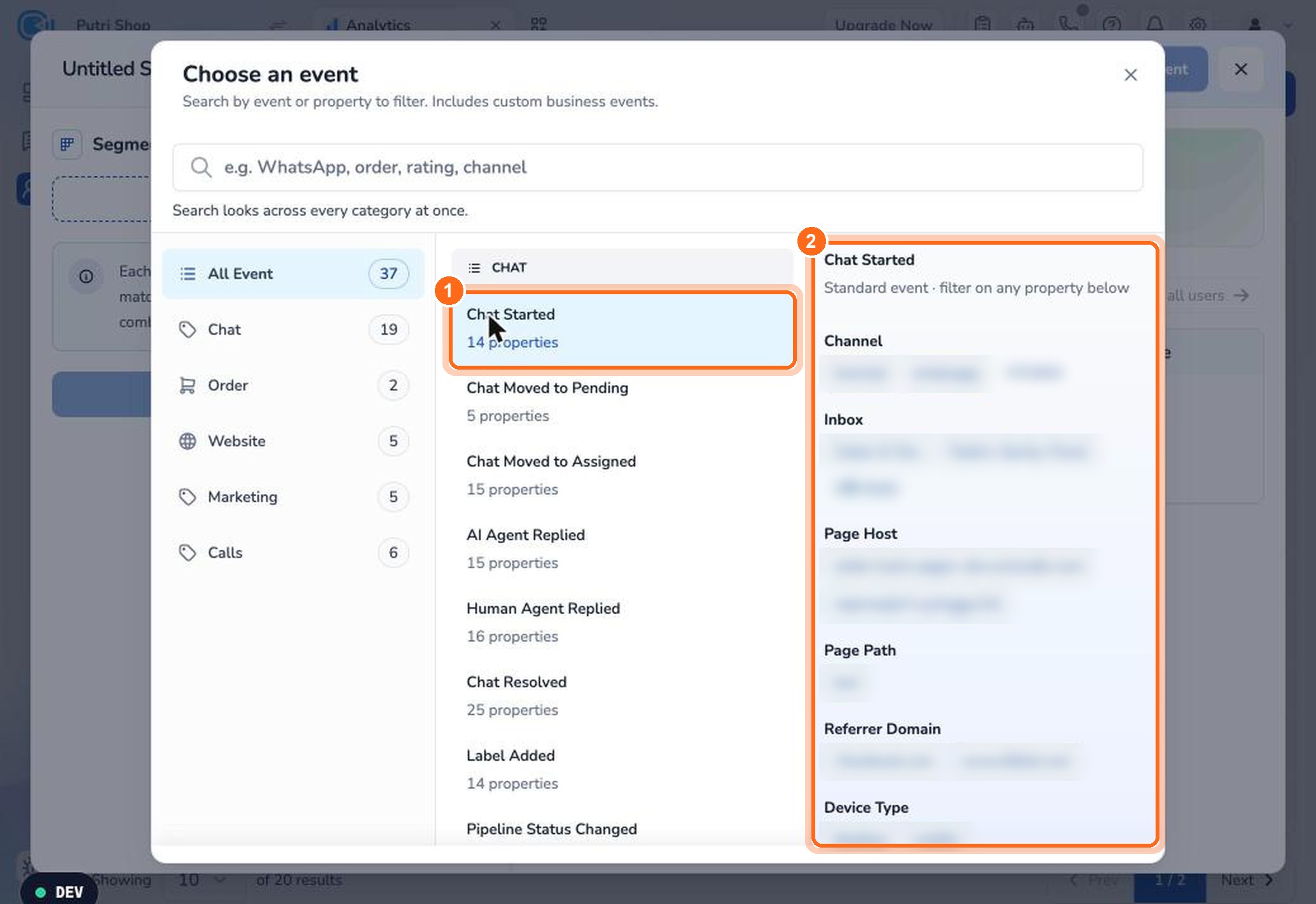1316x904 pixels.
Task: Choose the Chat Resolved event
Action: click(x=623, y=696)
